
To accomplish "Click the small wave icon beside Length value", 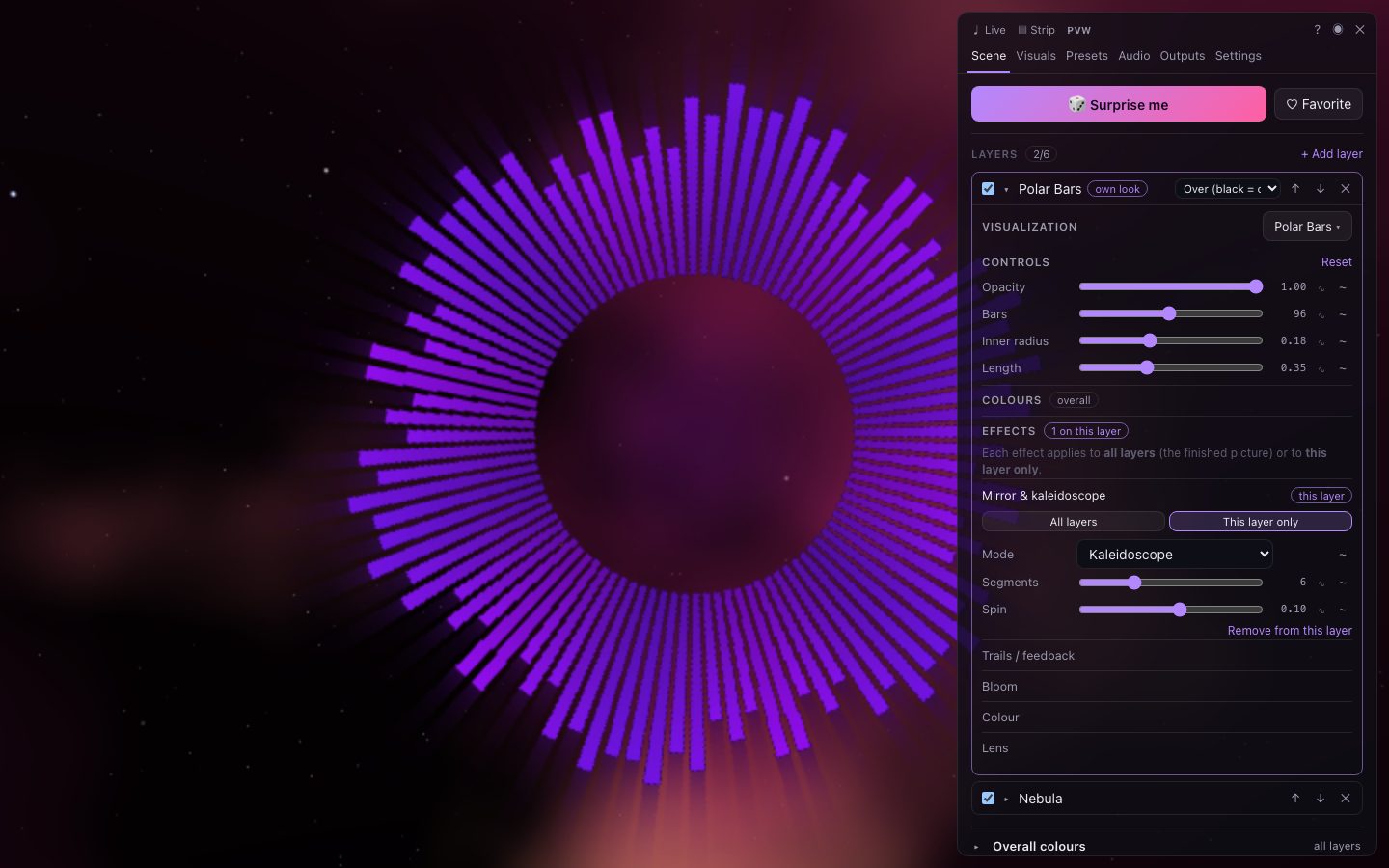I will pyautogui.click(x=1321, y=368).
